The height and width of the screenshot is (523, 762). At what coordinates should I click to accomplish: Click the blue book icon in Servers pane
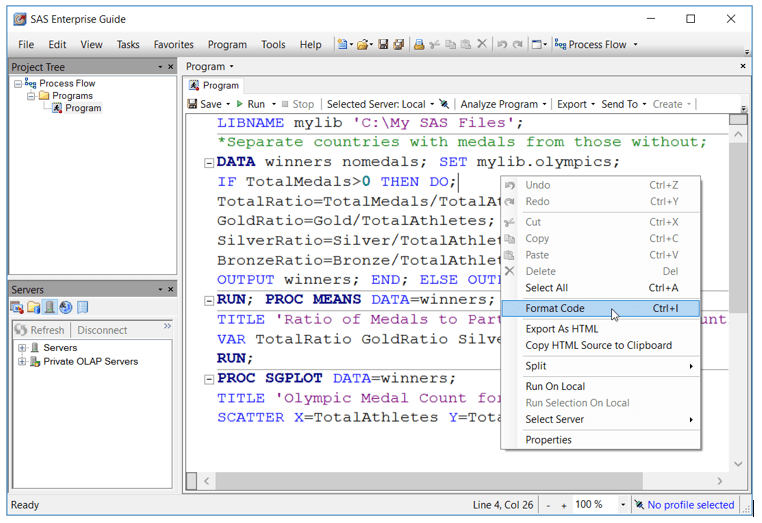tap(83, 307)
